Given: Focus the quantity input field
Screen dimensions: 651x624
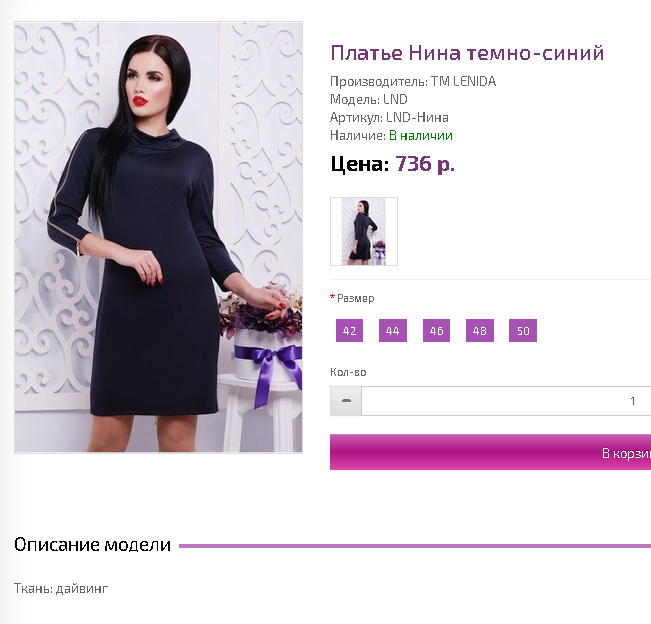Looking at the screenshot, I should [506, 401].
